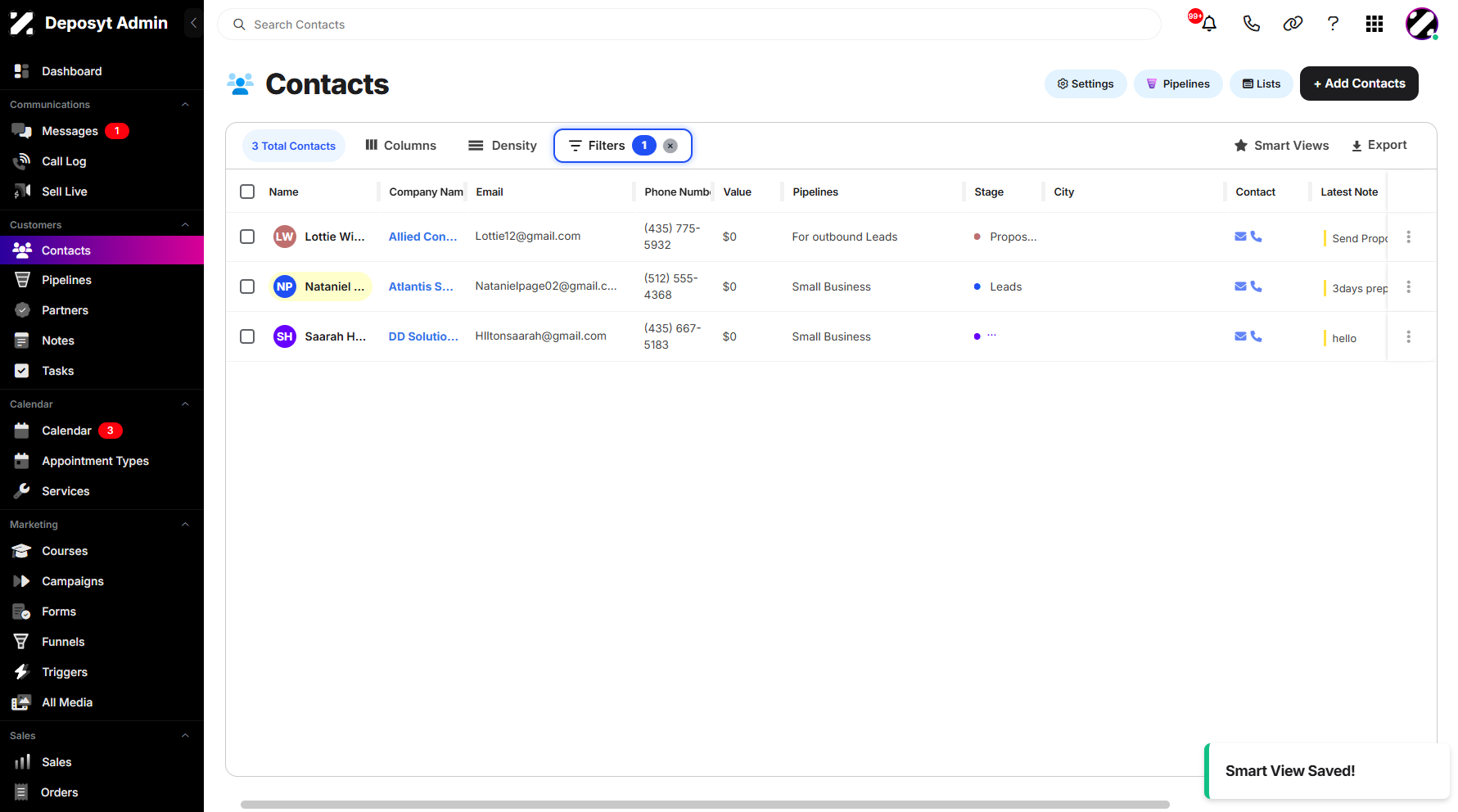
Task: Open the notifications bell icon
Action: tap(1208, 24)
